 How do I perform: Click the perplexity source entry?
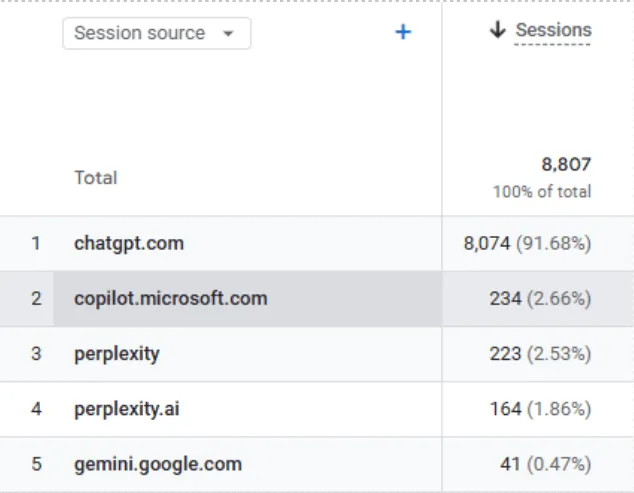pos(117,354)
